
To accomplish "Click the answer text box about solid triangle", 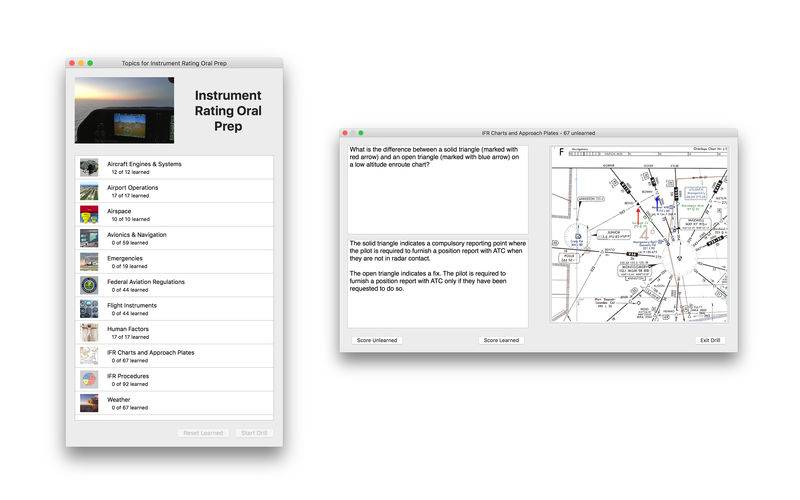I will (438, 283).
